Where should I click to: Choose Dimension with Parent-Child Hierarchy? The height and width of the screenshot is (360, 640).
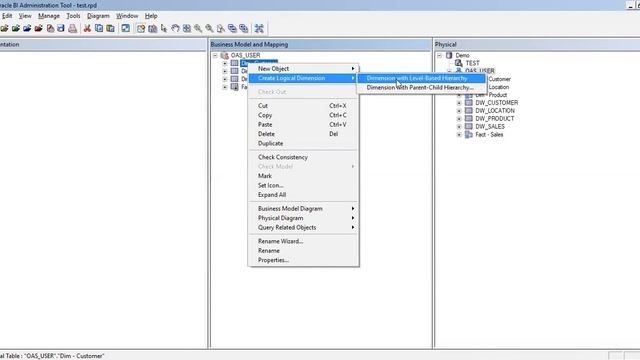pyautogui.click(x=422, y=87)
